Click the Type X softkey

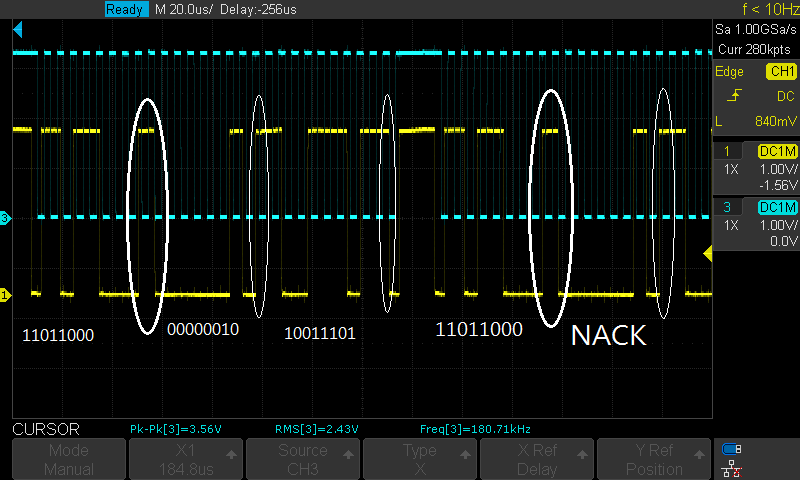pos(420,459)
